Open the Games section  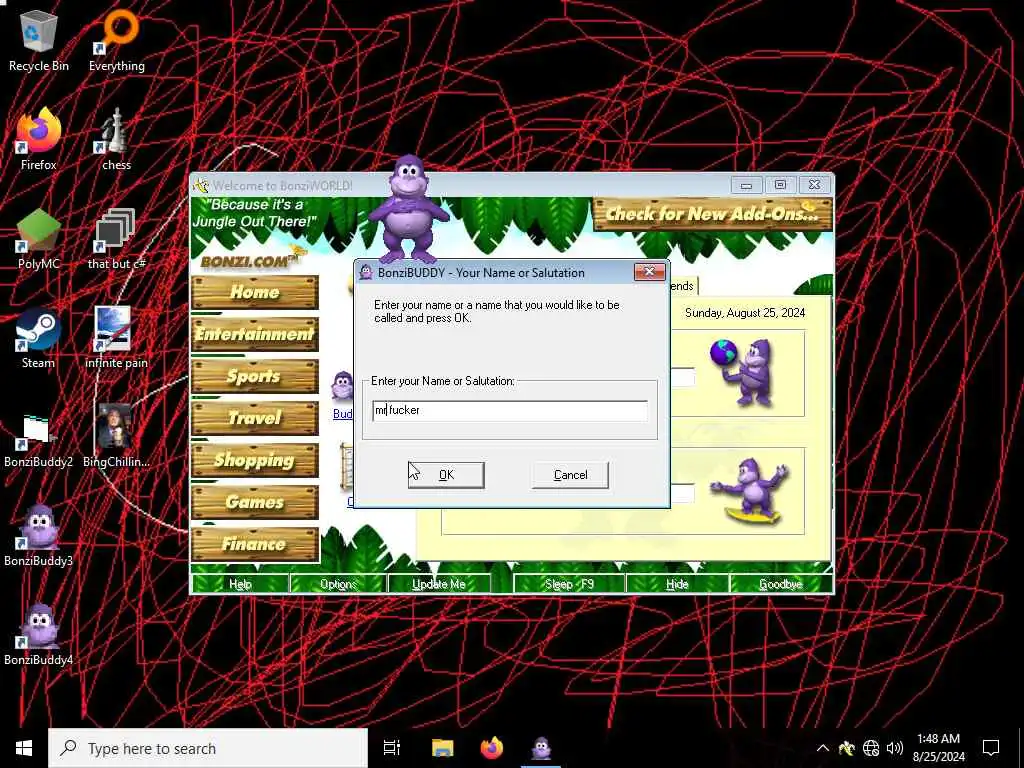click(x=255, y=502)
